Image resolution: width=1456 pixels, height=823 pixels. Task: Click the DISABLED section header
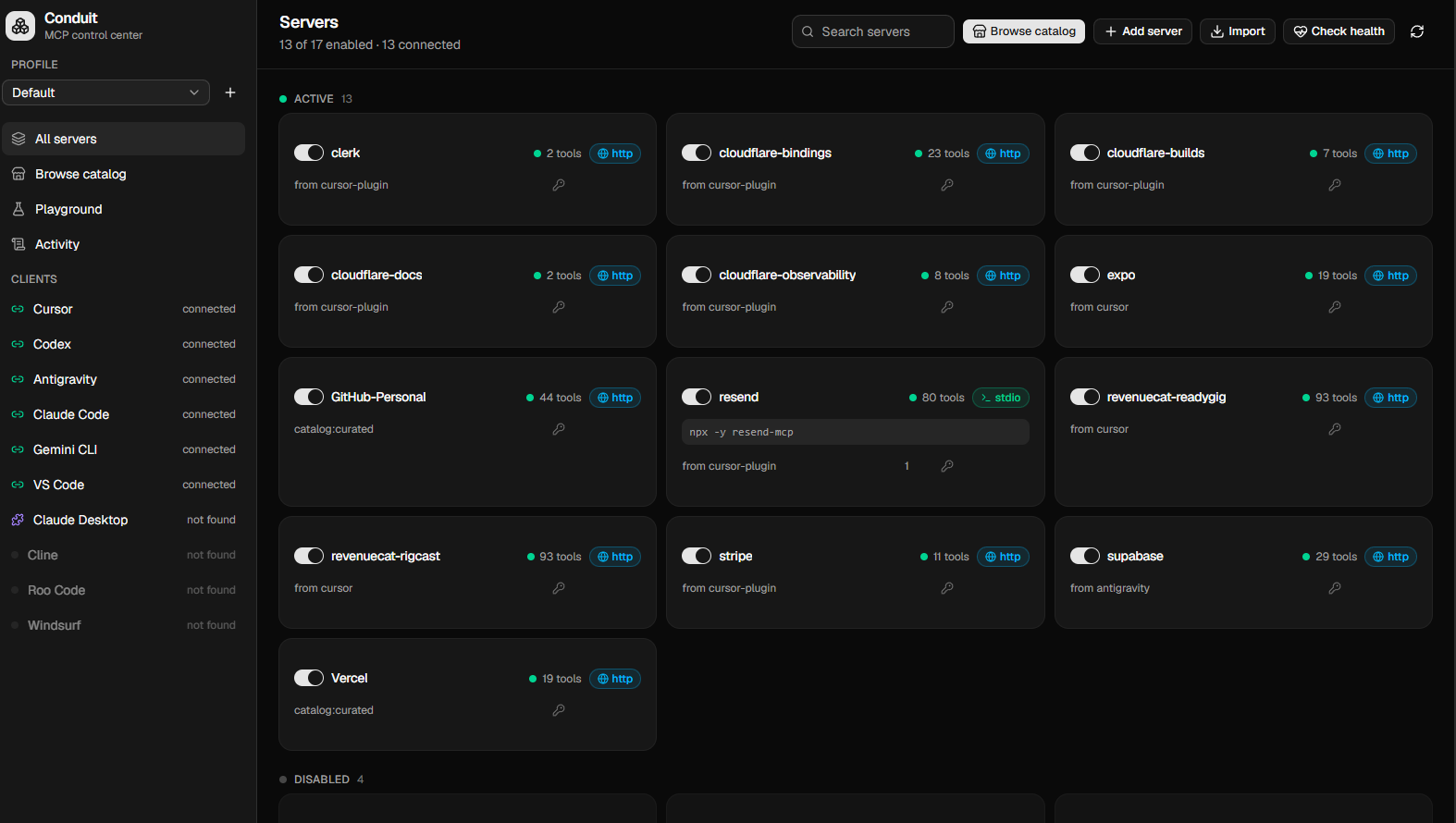(x=322, y=780)
